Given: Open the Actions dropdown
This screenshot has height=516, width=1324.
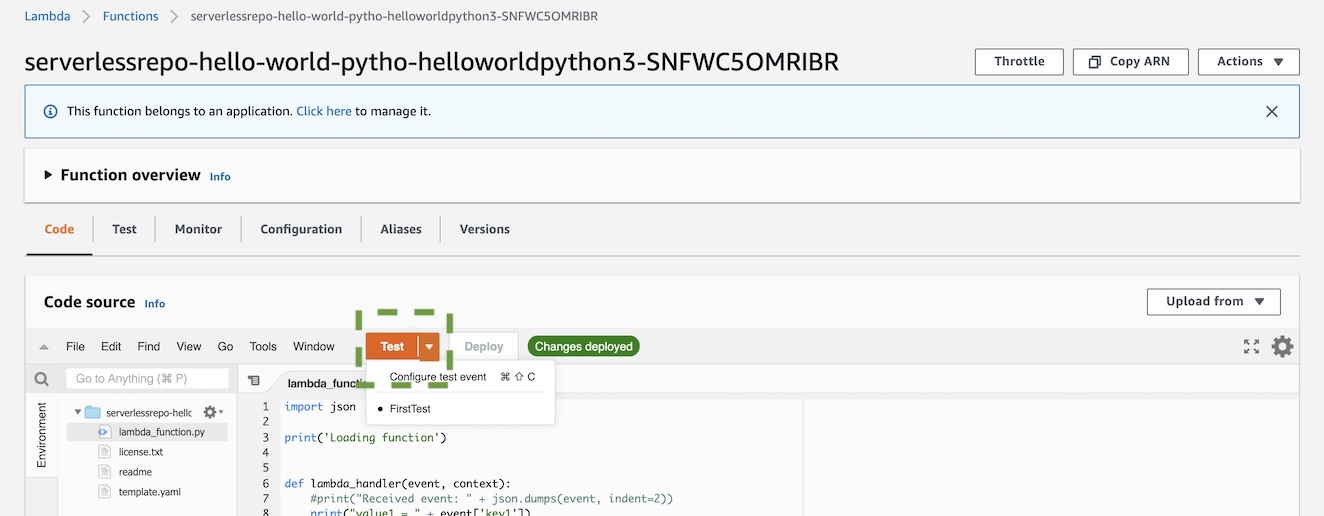Looking at the screenshot, I should 1249,61.
